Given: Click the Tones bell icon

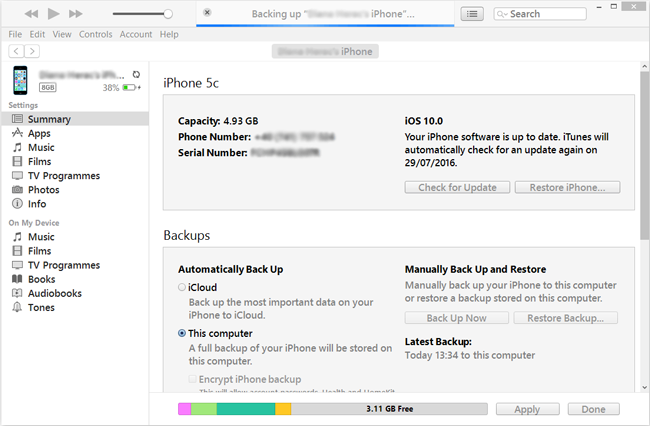Looking at the screenshot, I should tap(17, 307).
